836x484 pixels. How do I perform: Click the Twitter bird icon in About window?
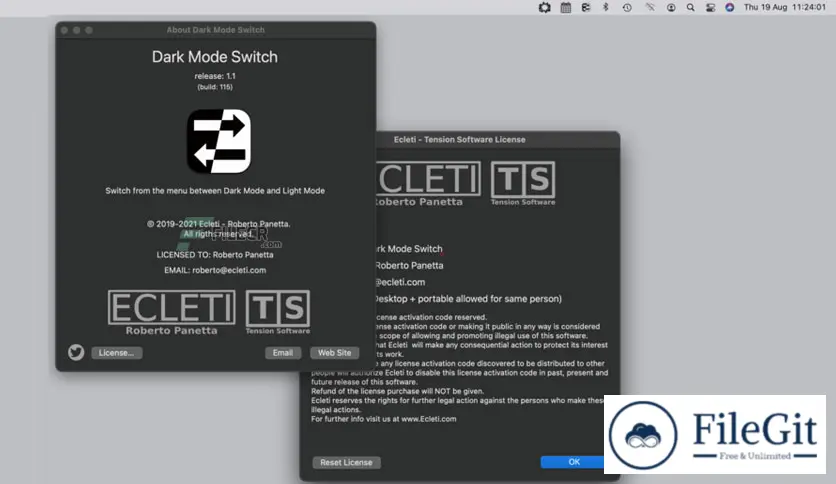(x=76, y=352)
